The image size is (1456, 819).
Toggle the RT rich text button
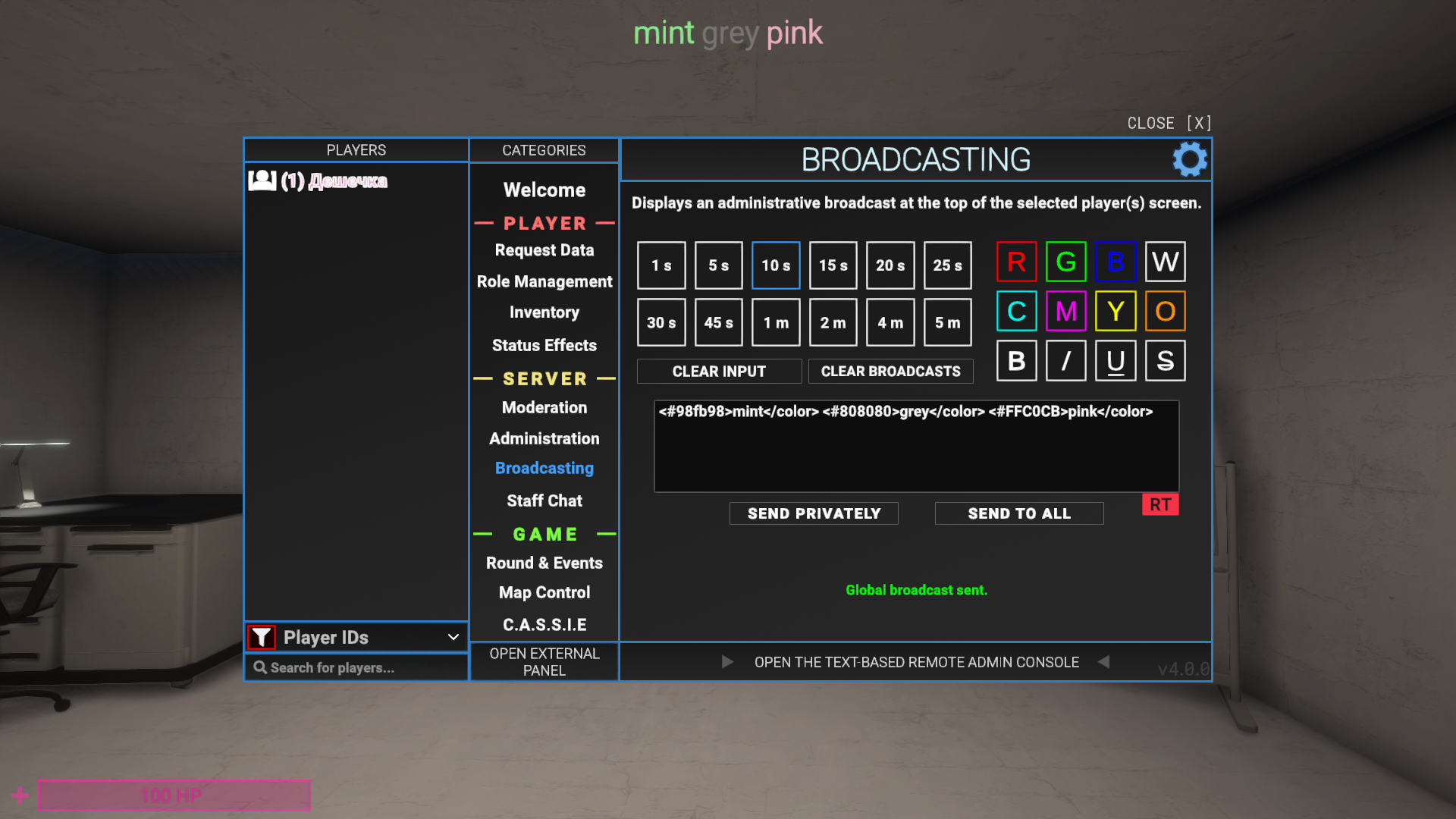pos(1159,504)
